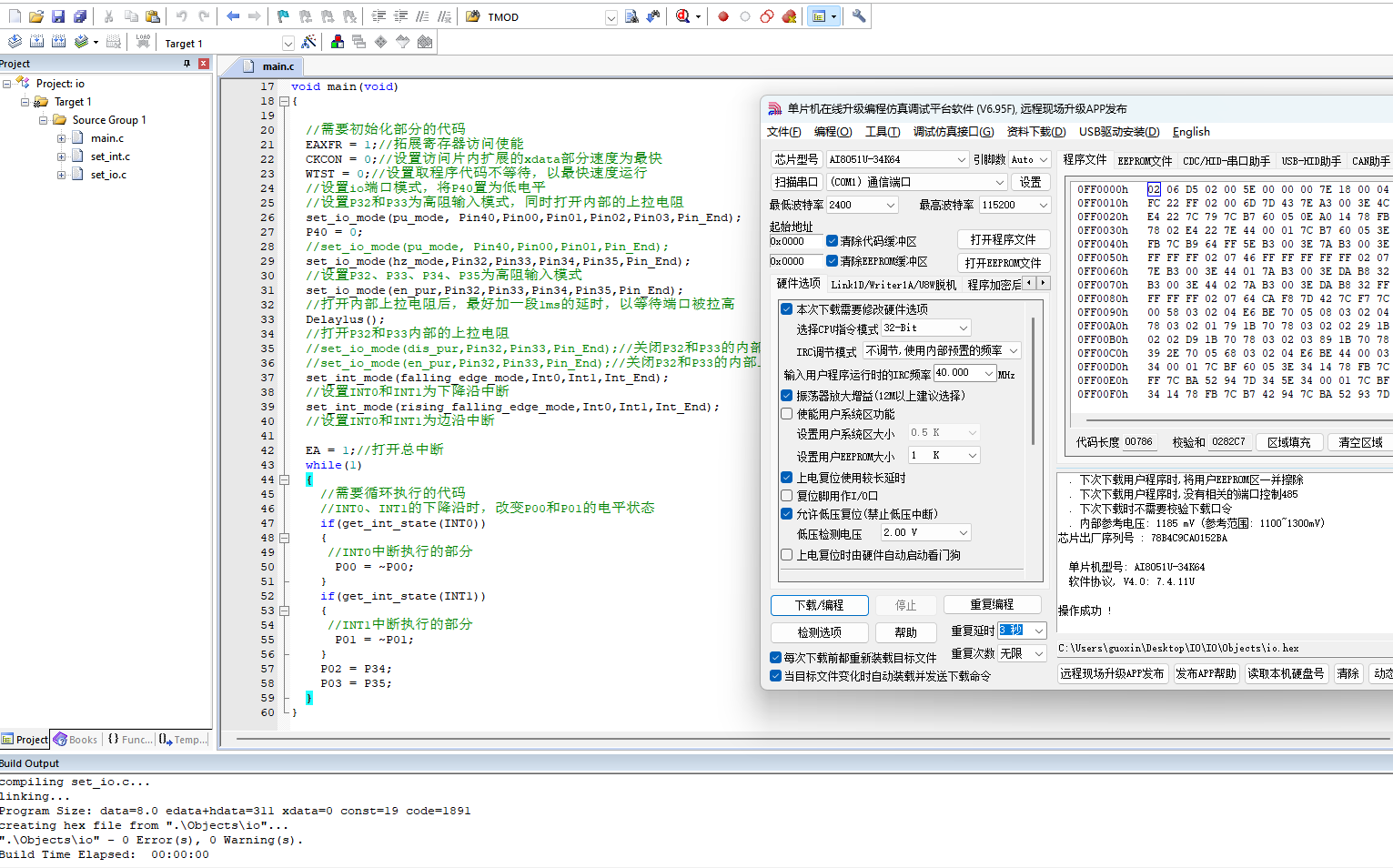This screenshot has width=1393, height=868.
Task: Expand the 最高波特率 115200 dropdown
Action: (1015, 205)
